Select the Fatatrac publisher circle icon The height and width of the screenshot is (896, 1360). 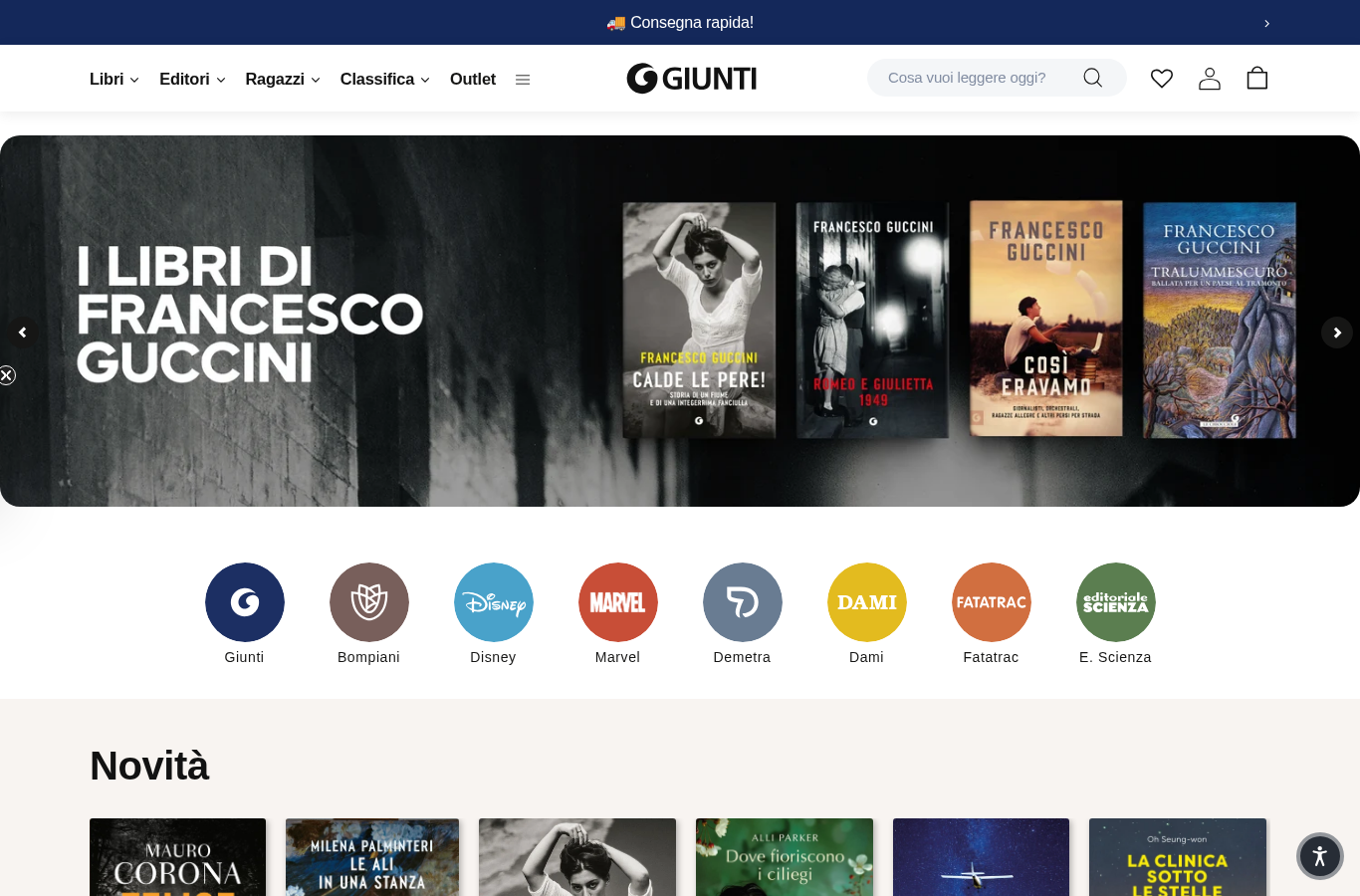[x=992, y=602]
